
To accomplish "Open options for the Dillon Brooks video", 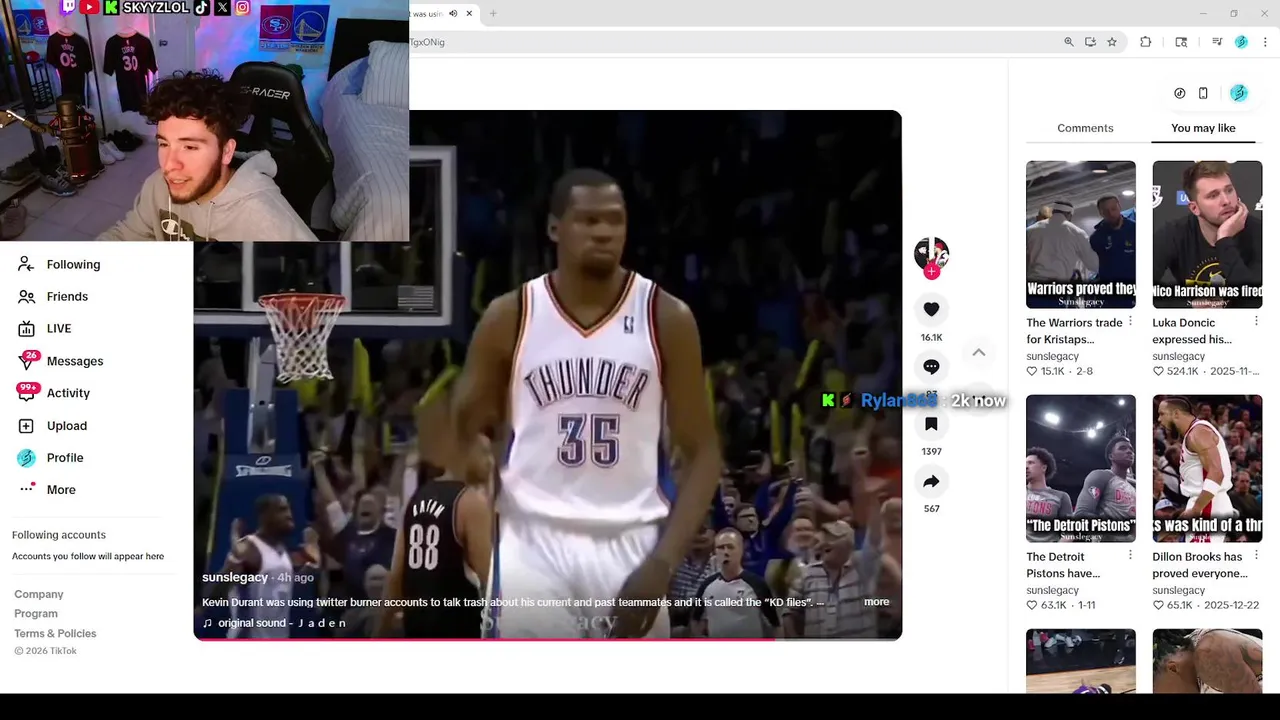I will [1256, 555].
